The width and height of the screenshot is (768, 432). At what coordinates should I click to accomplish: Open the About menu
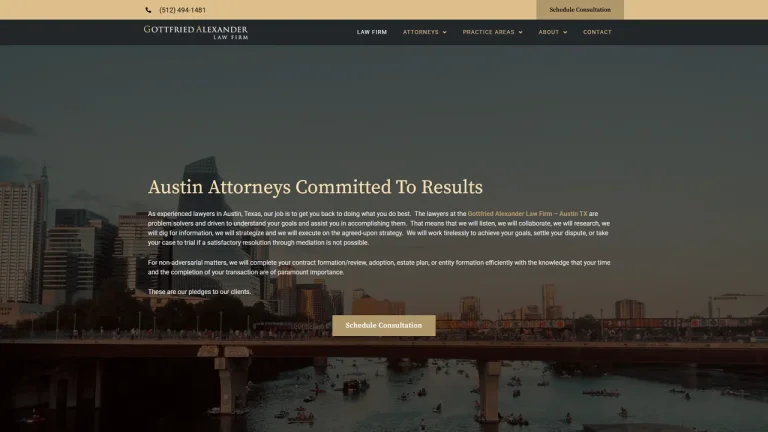(549, 32)
